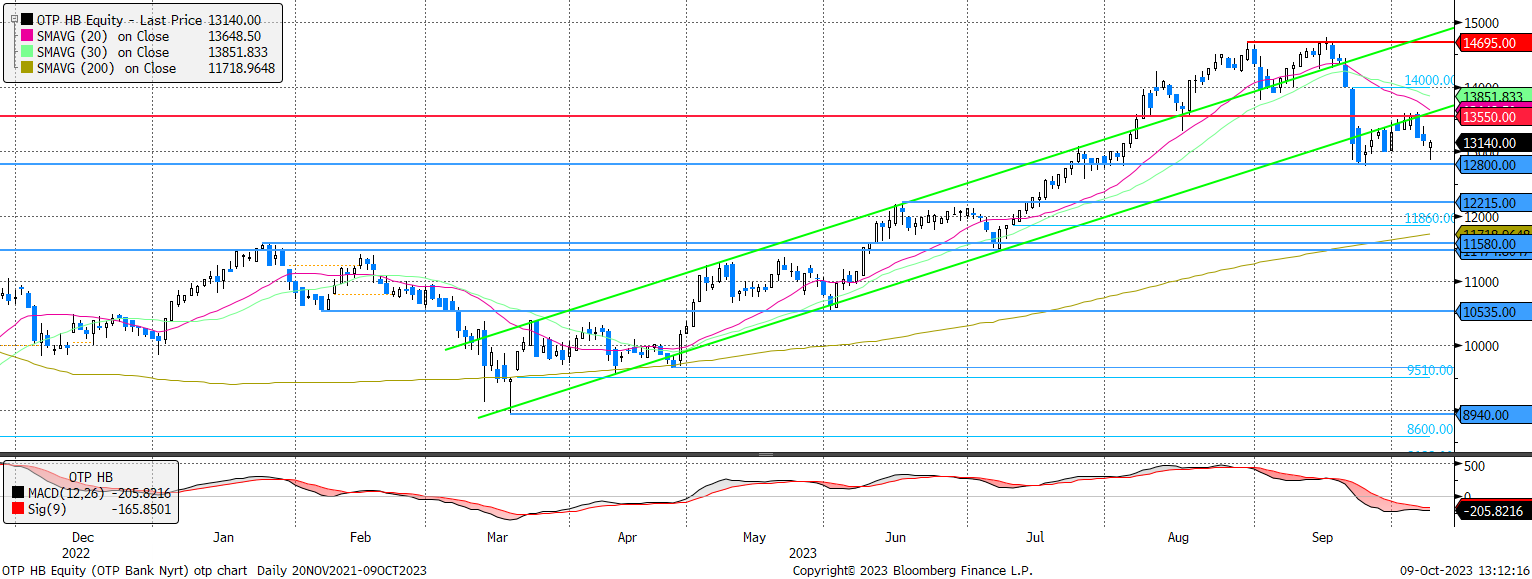Click the 11718.9648 value in the legend

241,68
